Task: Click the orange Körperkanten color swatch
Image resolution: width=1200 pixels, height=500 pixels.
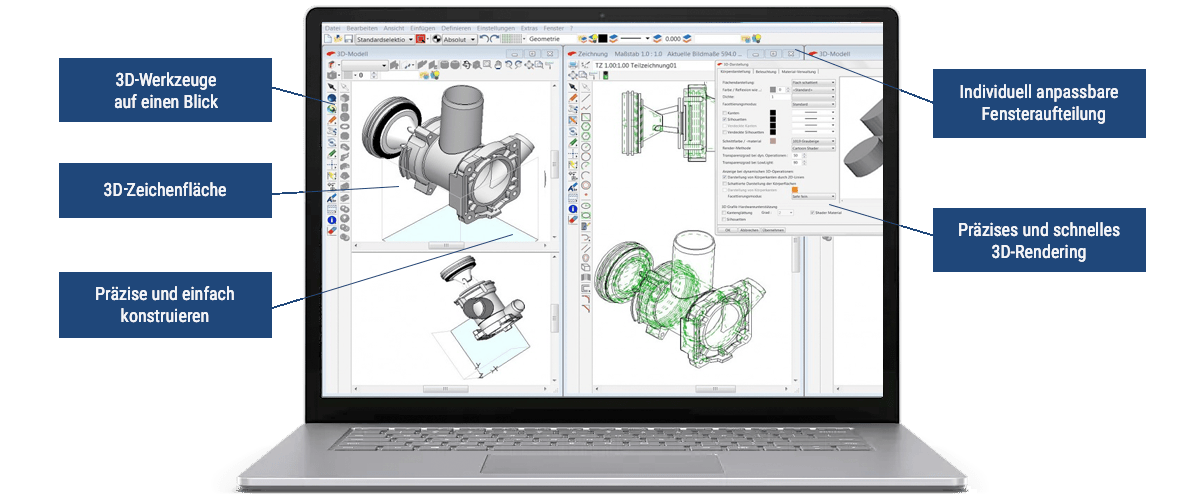Action: (795, 190)
